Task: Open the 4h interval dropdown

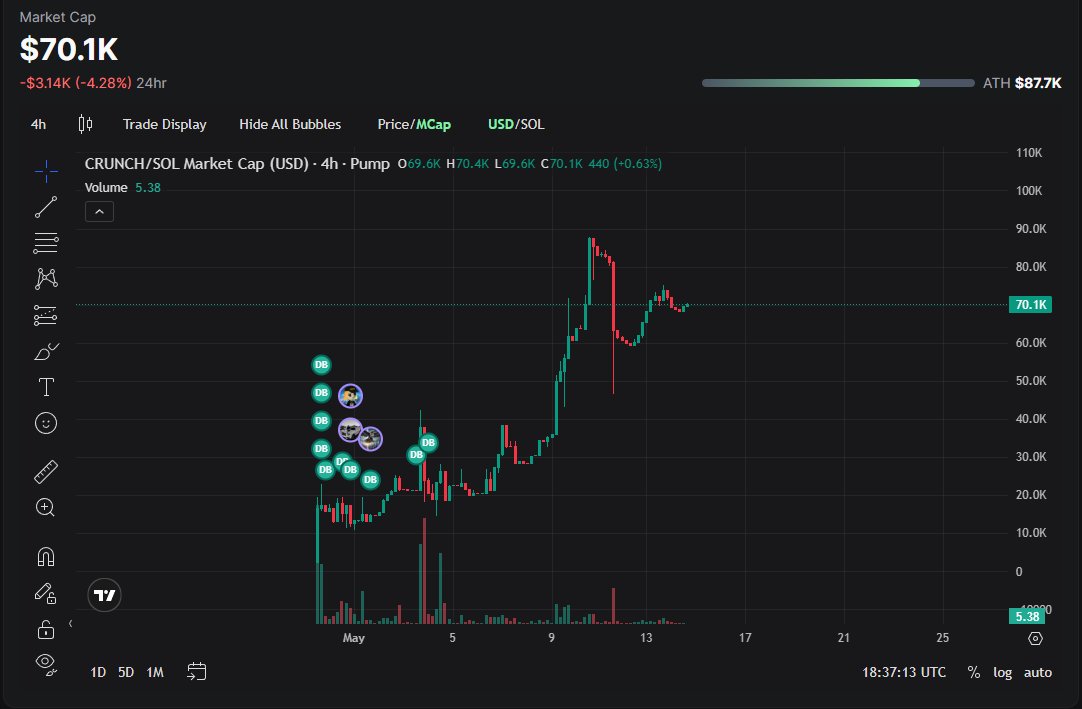Action: [x=39, y=124]
